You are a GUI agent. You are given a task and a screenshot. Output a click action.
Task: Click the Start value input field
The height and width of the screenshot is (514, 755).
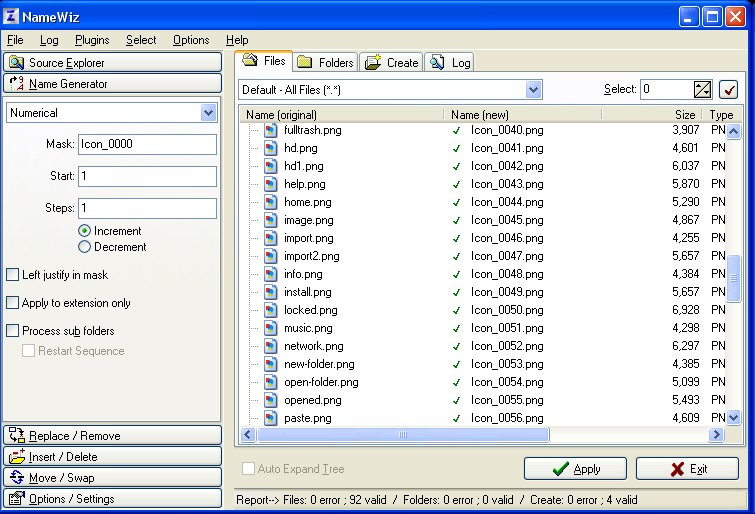[147, 176]
